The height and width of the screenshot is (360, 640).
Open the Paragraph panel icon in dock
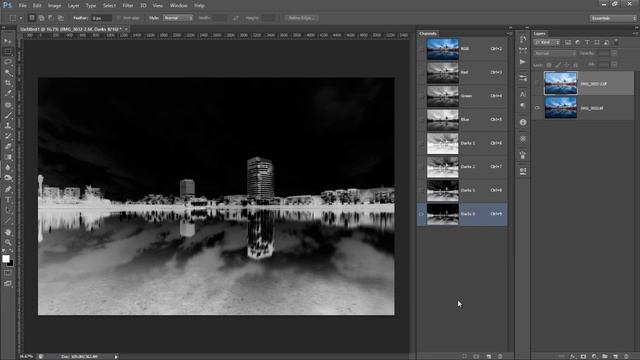point(523,106)
